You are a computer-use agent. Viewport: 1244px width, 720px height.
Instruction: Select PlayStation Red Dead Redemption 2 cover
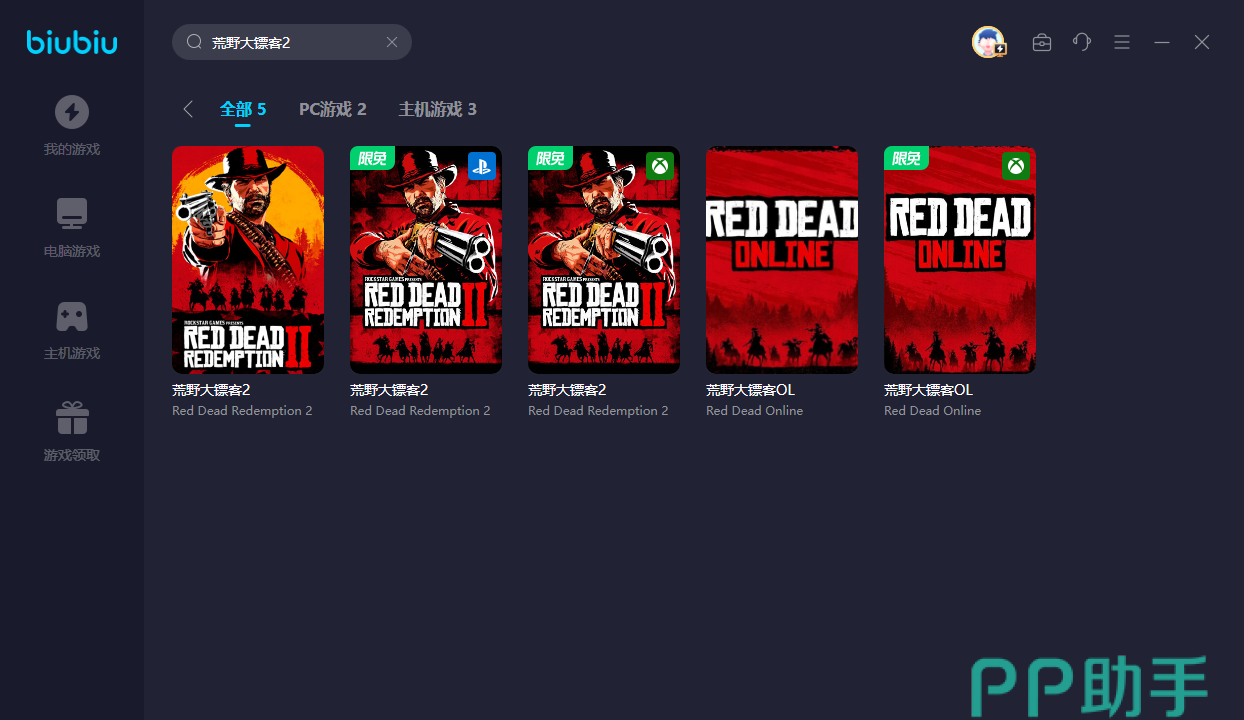point(426,260)
